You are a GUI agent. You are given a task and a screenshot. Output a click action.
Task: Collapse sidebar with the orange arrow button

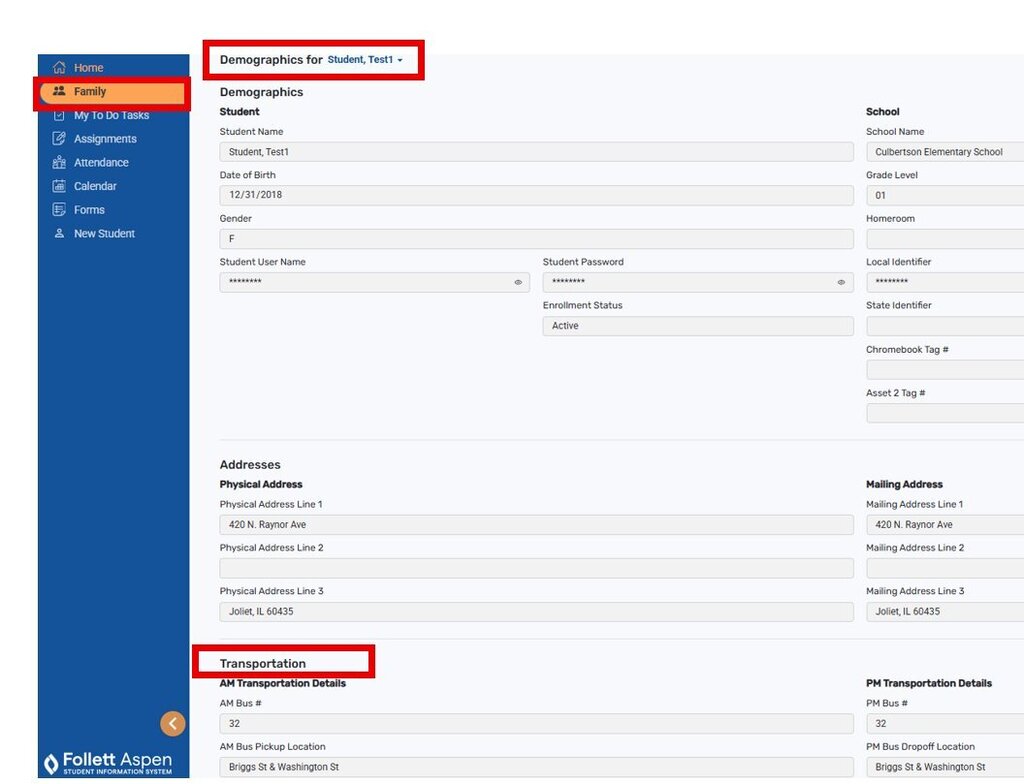(x=173, y=723)
